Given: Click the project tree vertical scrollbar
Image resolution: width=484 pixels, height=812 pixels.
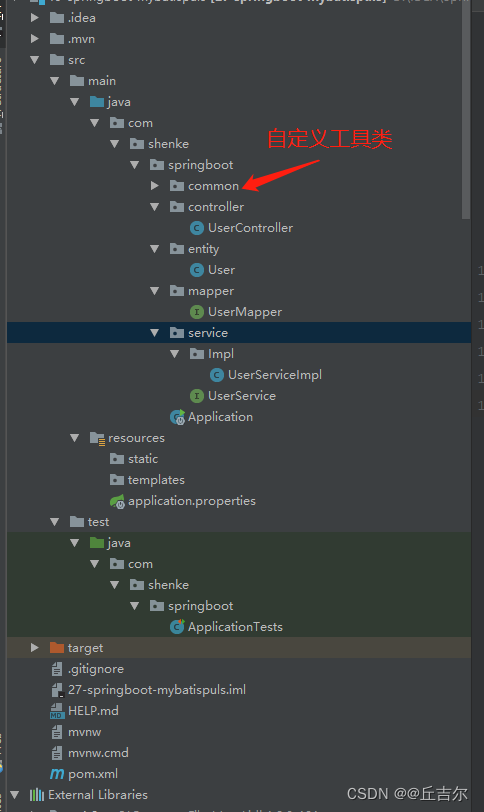Looking at the screenshot, I should 466,109.
